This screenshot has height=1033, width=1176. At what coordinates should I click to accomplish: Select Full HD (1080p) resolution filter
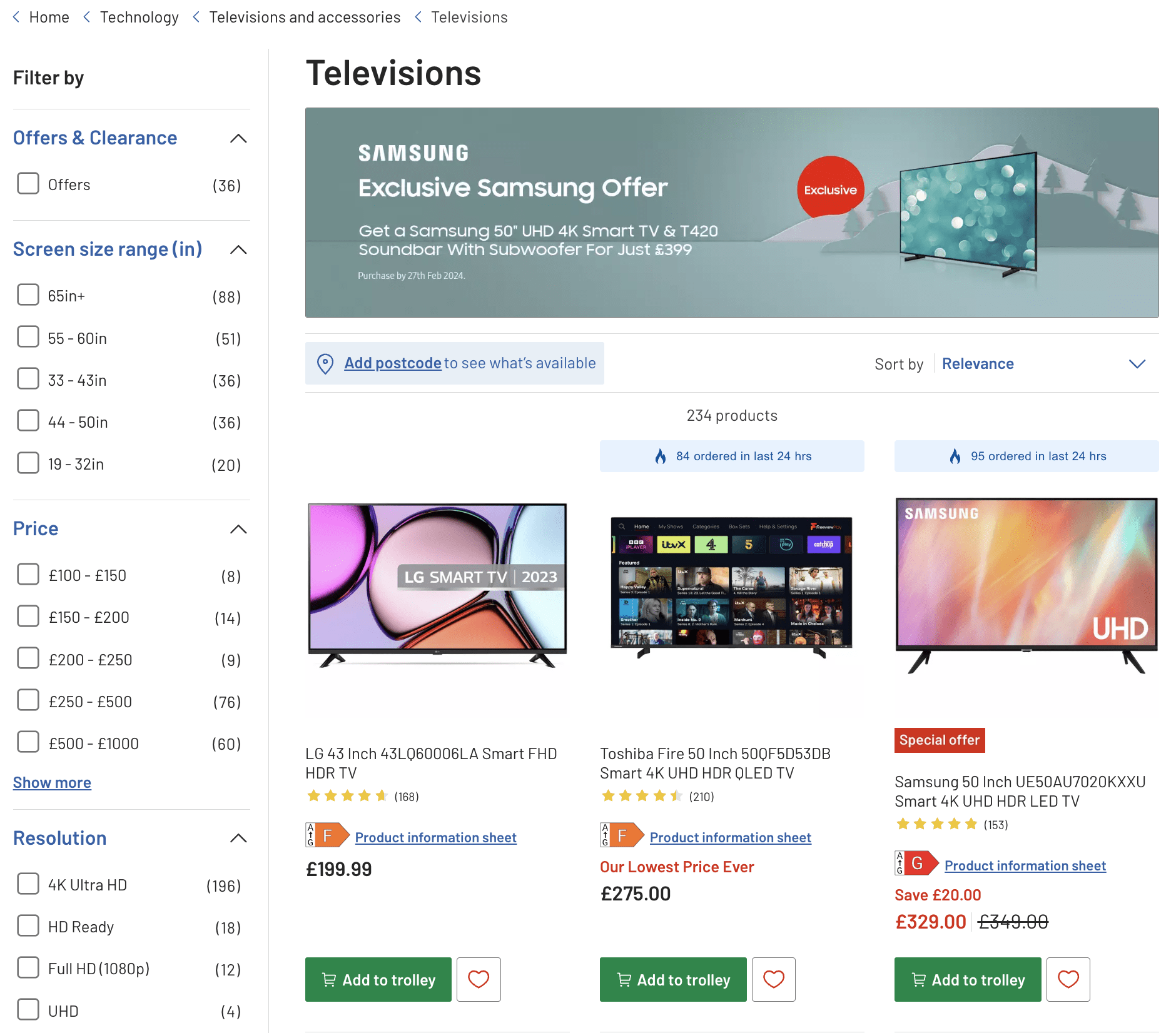[x=28, y=968]
